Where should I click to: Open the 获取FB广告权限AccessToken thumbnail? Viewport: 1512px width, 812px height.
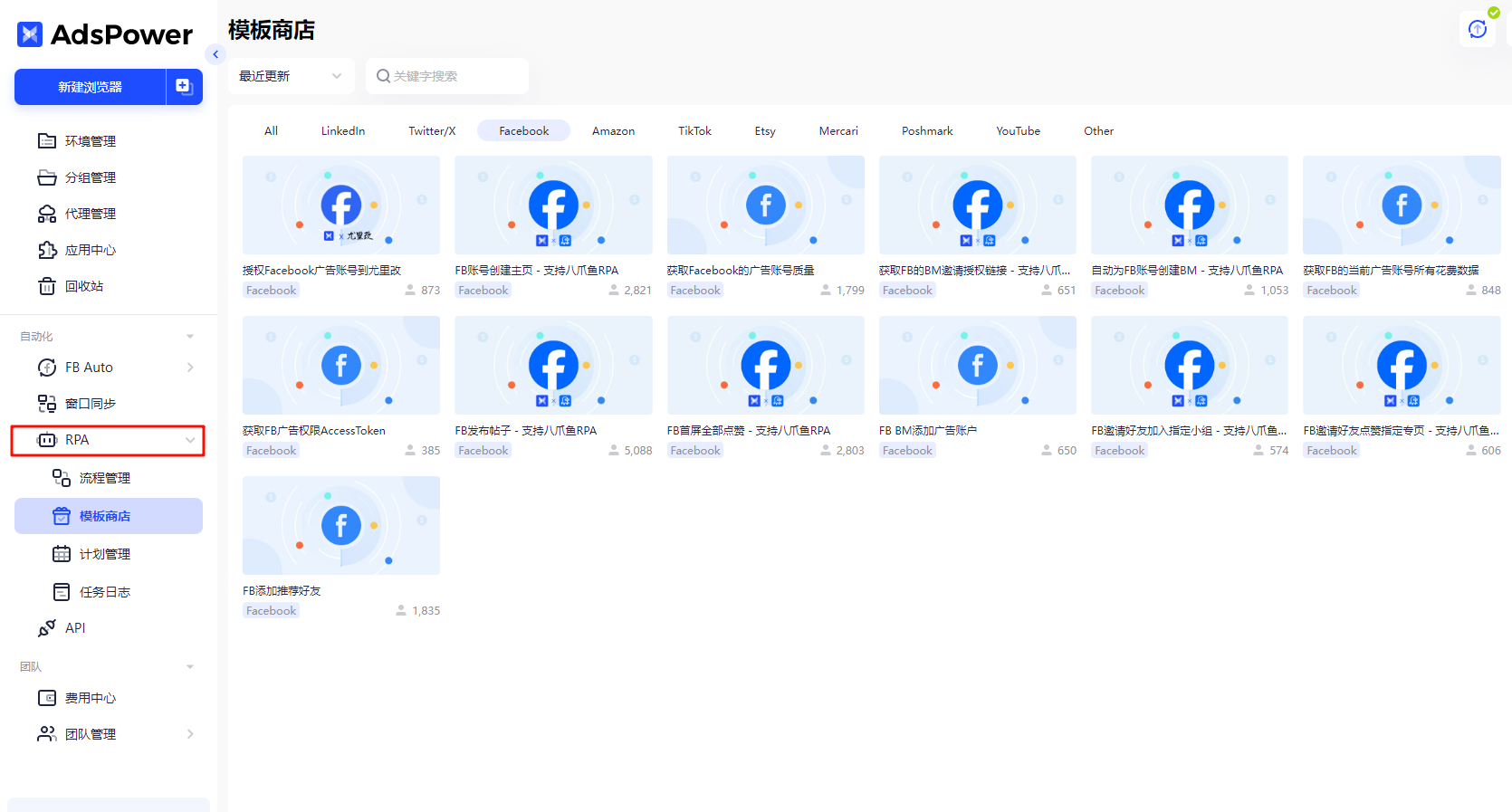coord(341,365)
